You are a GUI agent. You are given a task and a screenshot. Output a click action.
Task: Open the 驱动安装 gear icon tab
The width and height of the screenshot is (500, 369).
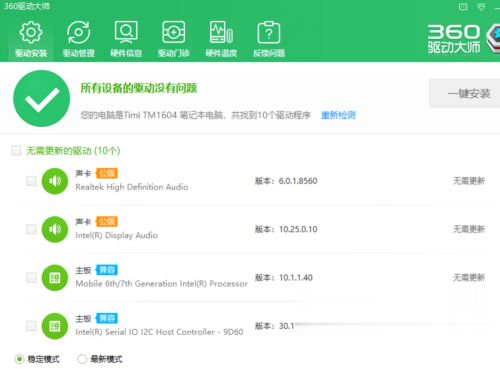click(x=31, y=38)
